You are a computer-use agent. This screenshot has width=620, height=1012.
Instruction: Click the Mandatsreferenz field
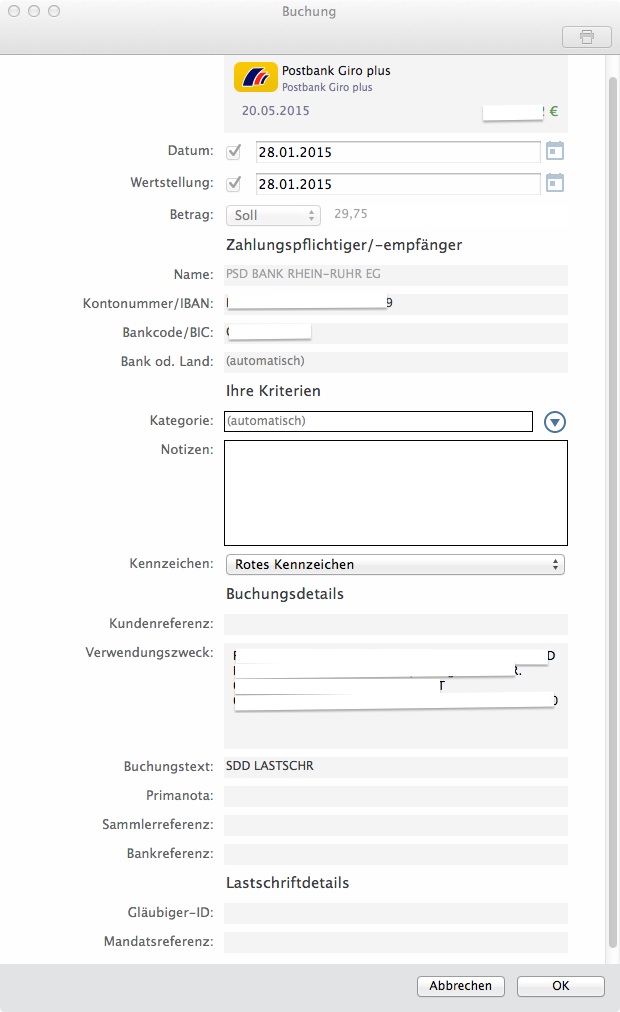[395, 942]
